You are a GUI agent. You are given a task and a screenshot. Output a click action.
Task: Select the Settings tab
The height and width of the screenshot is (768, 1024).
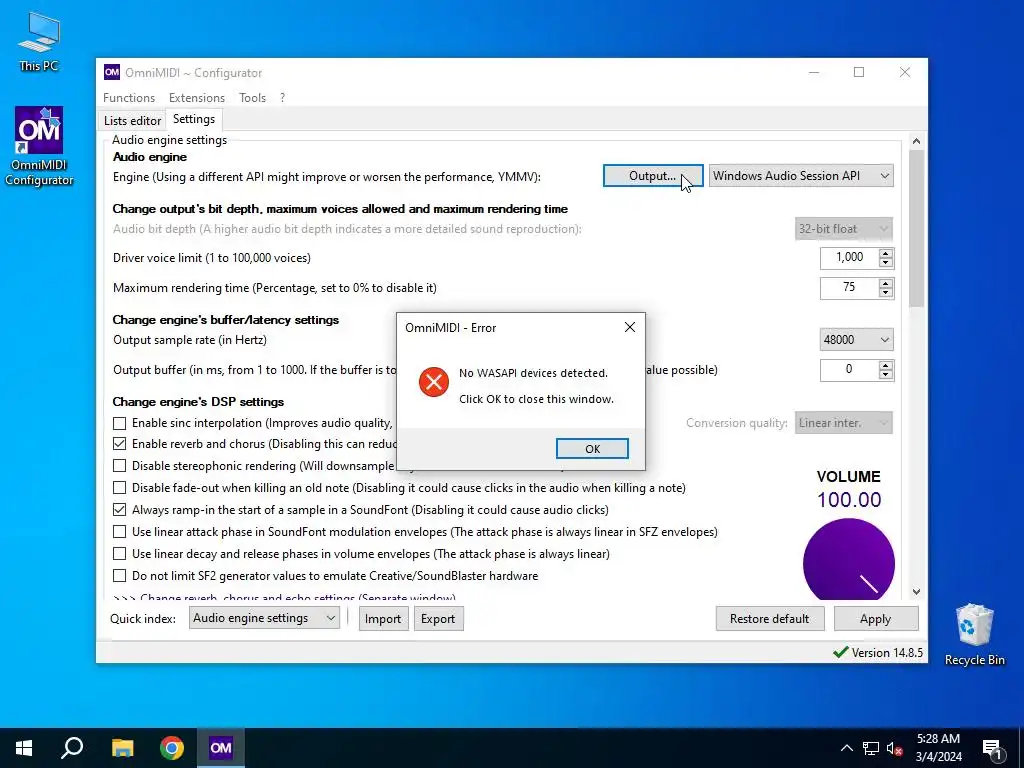(x=194, y=119)
